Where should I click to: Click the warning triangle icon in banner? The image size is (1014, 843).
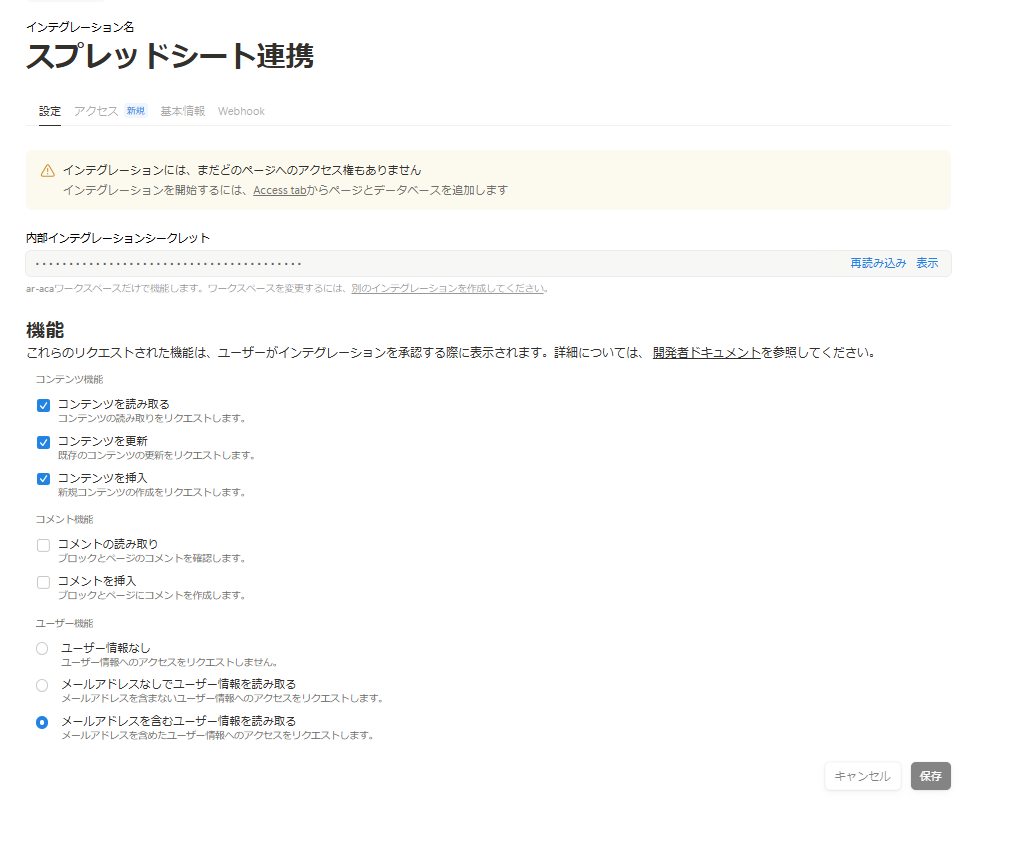(x=48, y=171)
